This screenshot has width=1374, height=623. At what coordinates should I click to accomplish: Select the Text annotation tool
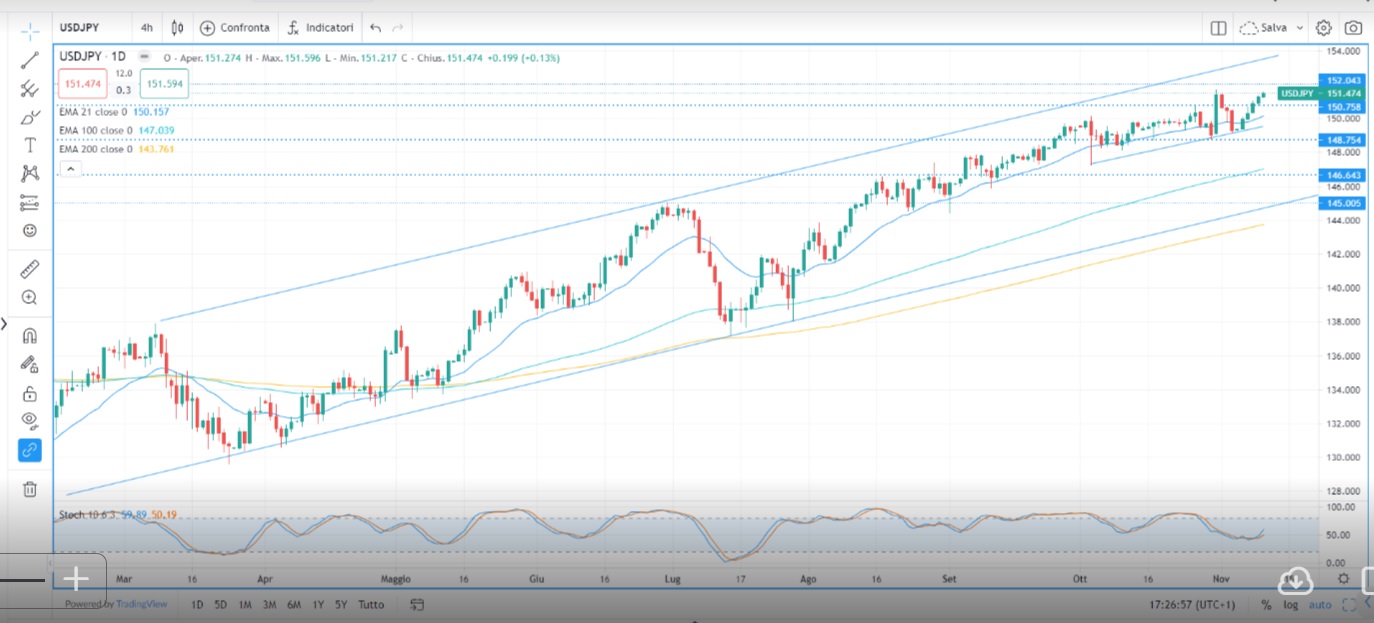(28, 144)
